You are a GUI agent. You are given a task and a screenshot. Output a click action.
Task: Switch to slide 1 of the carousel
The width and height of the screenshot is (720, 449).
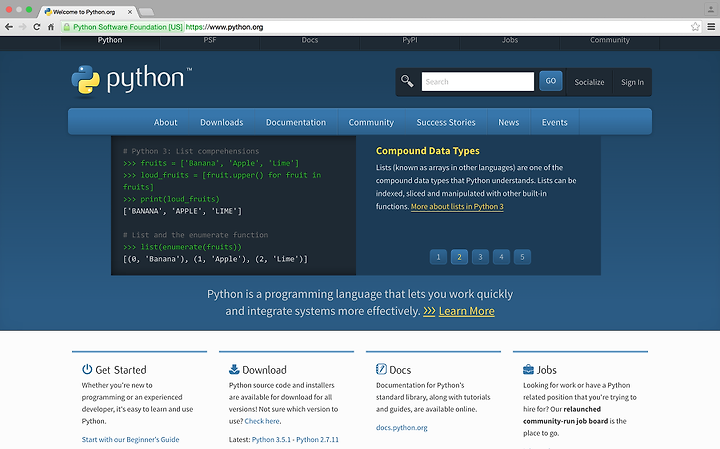point(438,257)
